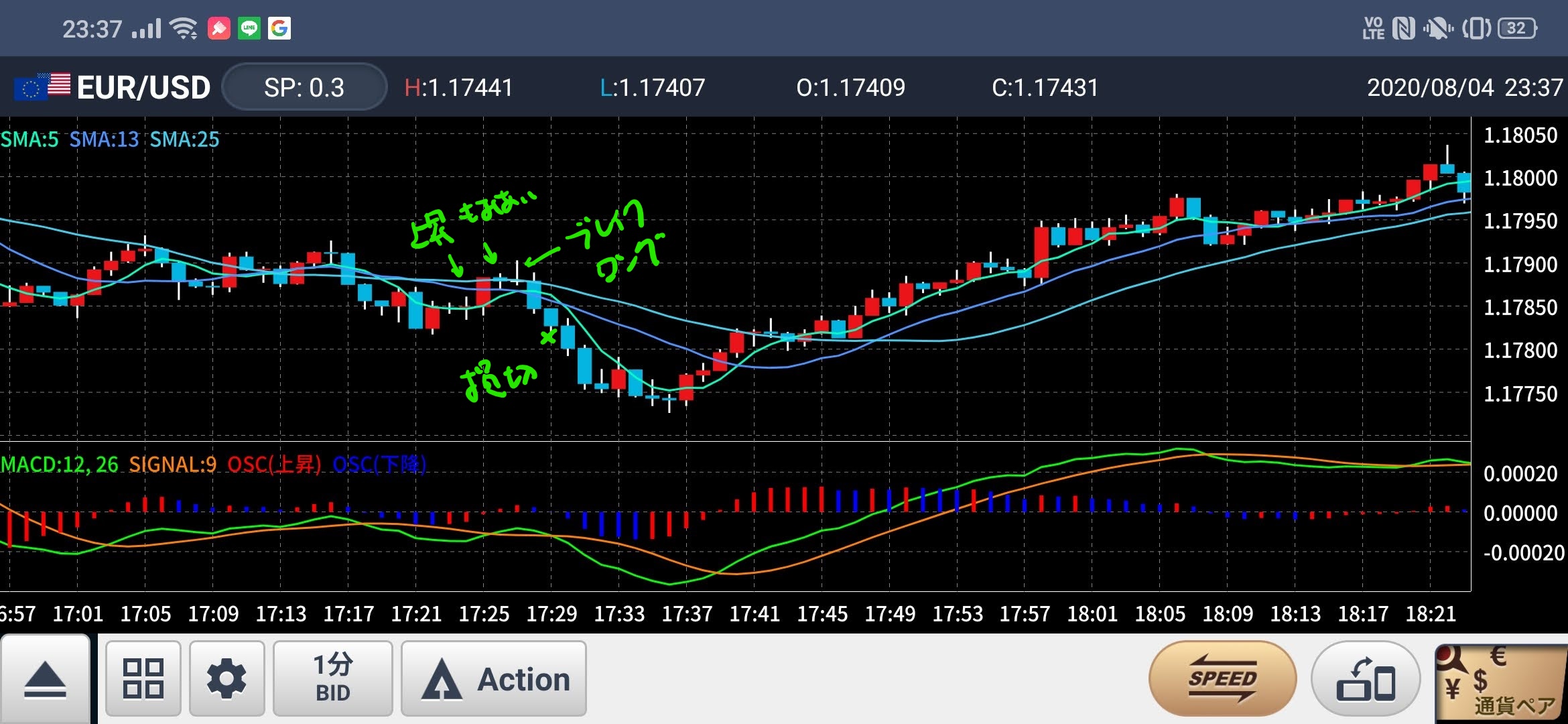Tap the SP: 0.3 spread pill
This screenshot has height=724, width=1568.
click(304, 88)
